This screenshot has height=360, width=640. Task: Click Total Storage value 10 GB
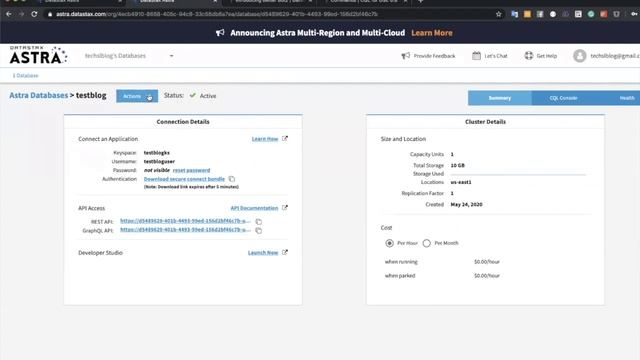point(458,165)
